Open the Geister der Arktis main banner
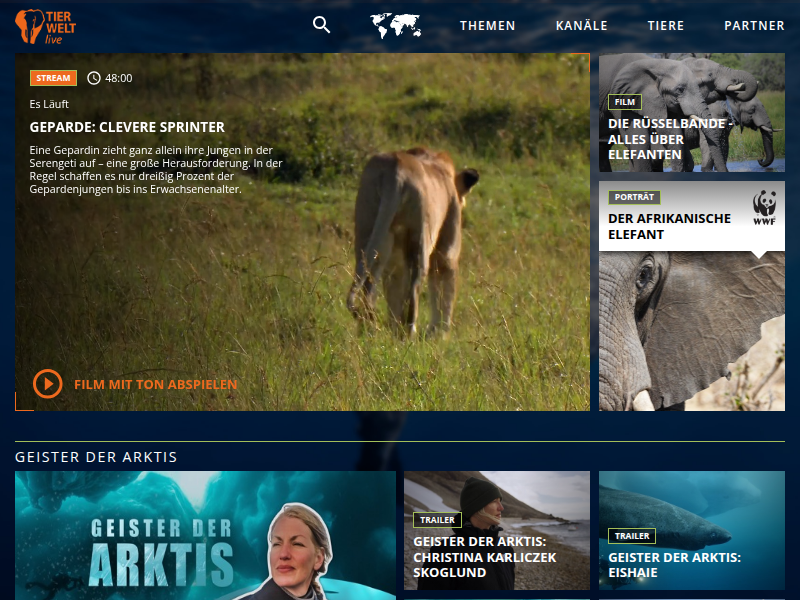 pos(205,535)
